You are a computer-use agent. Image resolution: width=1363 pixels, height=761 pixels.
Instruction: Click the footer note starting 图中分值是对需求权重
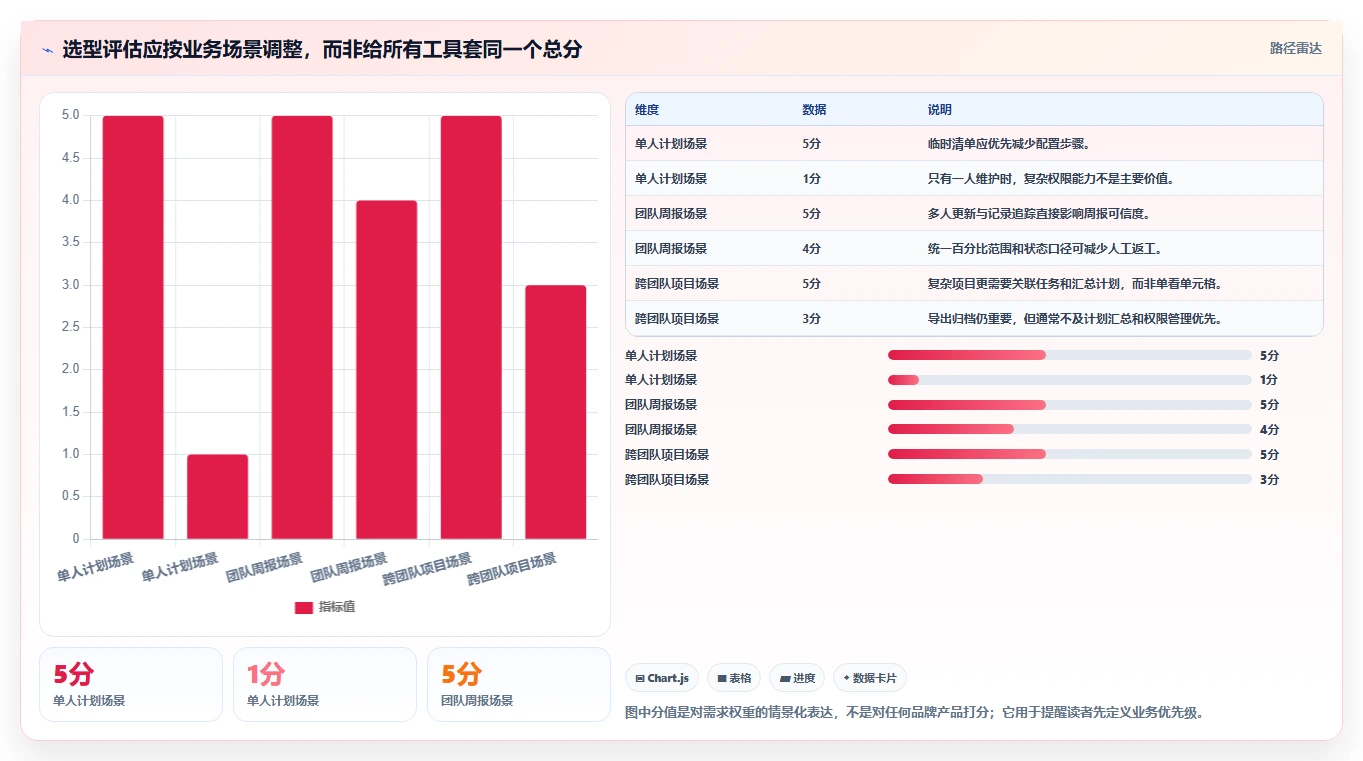[x=917, y=713]
